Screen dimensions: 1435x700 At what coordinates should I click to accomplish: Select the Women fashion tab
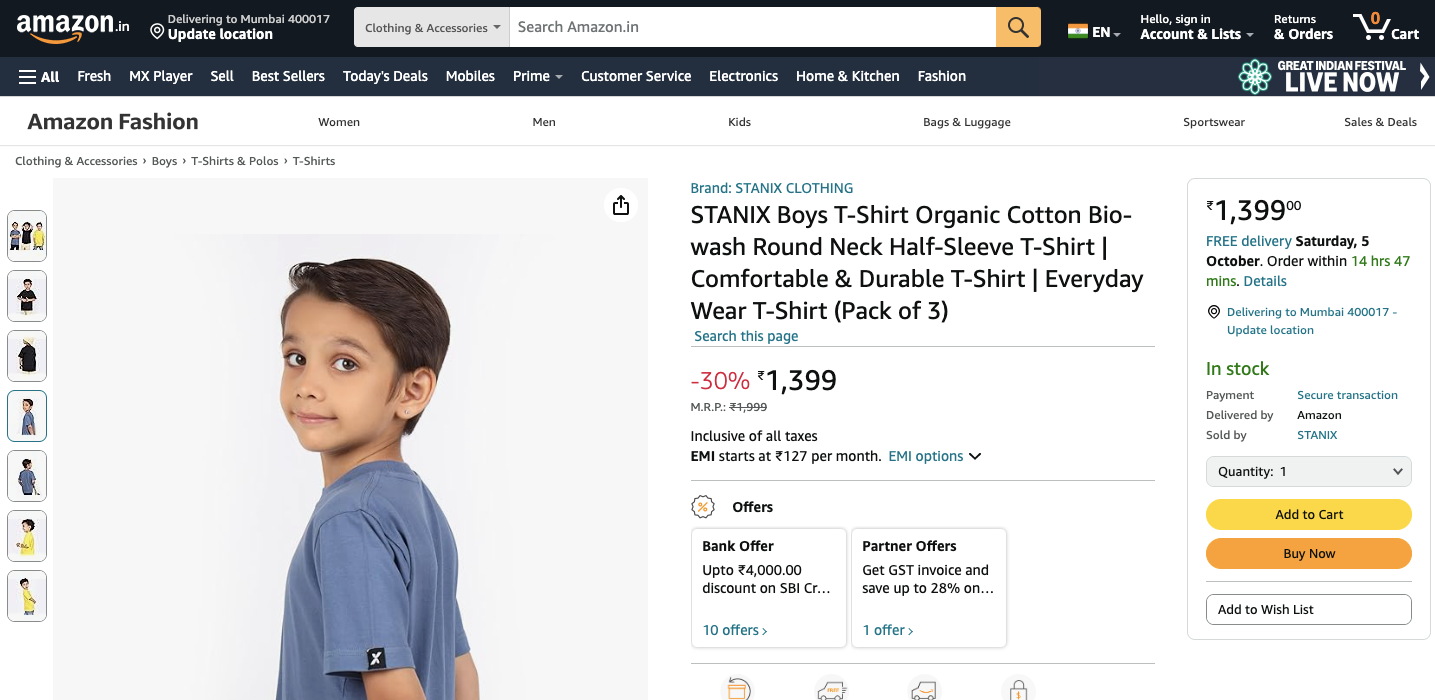(x=339, y=122)
